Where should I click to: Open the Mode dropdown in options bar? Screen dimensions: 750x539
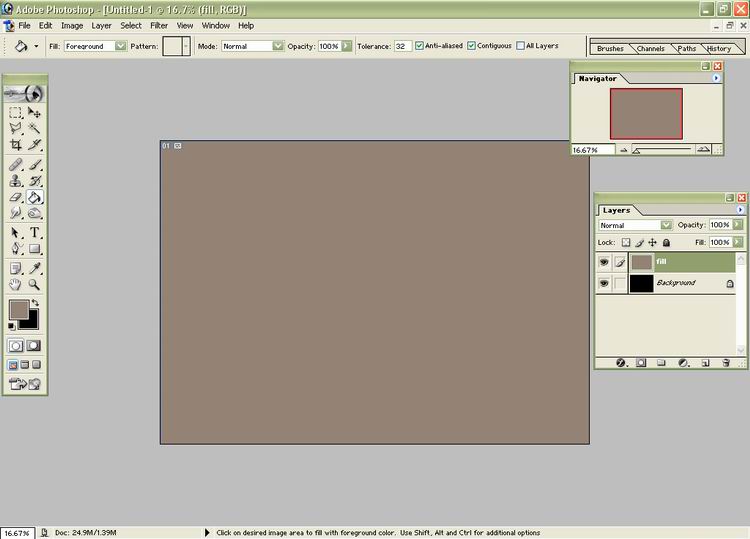pyautogui.click(x=279, y=46)
